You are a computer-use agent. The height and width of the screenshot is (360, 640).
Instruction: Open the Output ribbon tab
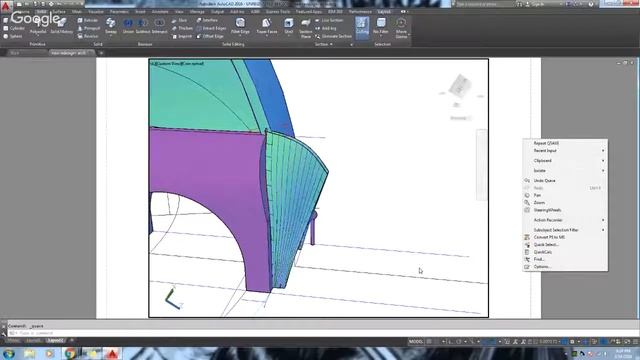[217, 12]
